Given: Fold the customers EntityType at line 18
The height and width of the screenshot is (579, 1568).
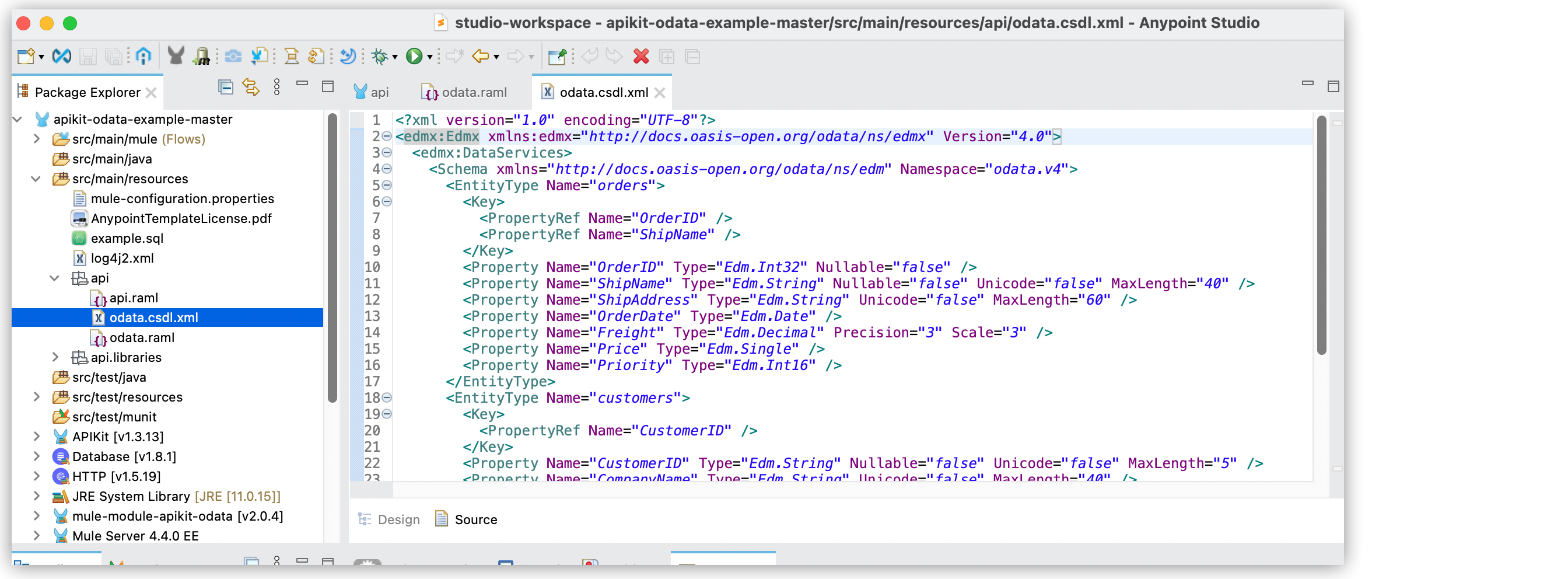Looking at the screenshot, I should pos(387,397).
